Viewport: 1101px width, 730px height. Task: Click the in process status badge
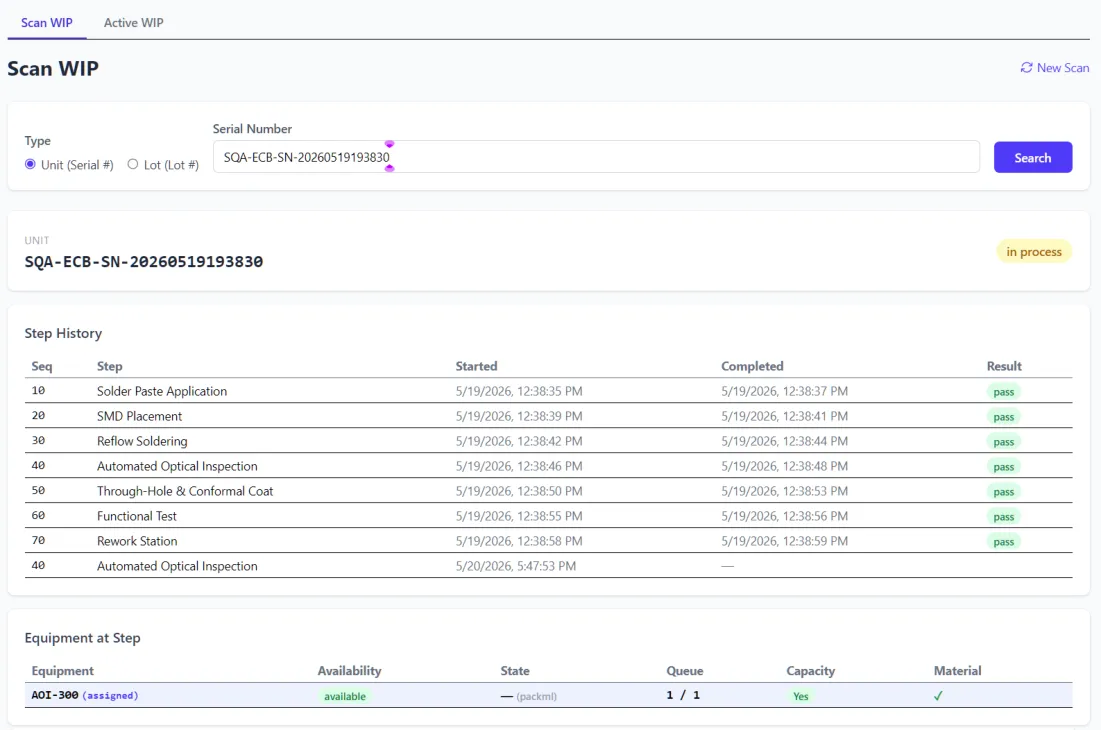(x=1034, y=251)
